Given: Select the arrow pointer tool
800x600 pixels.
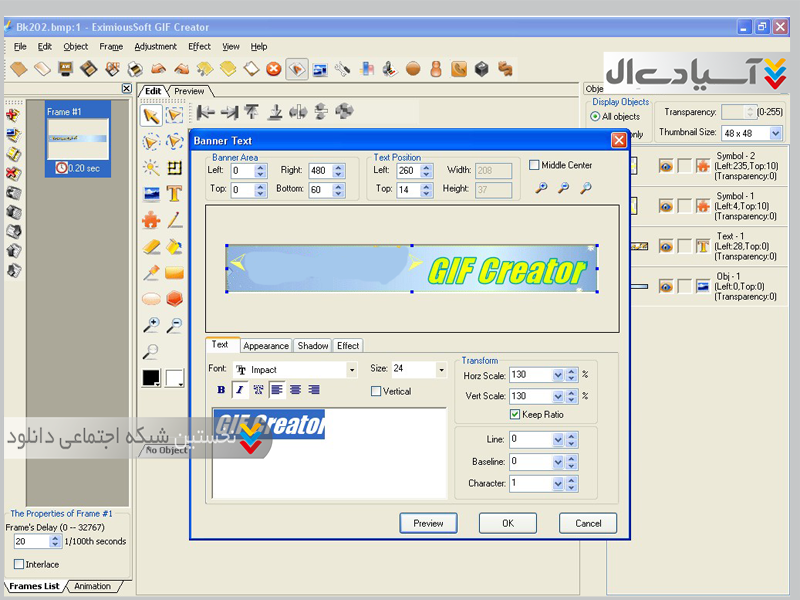Looking at the screenshot, I should (151, 116).
